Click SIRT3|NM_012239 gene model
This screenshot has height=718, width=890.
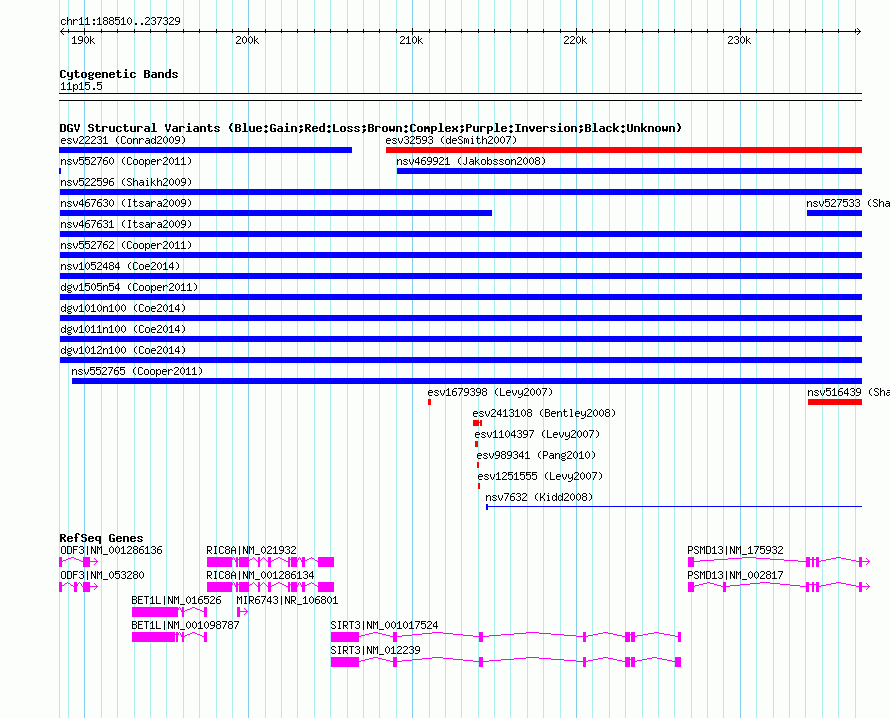click(x=506, y=662)
